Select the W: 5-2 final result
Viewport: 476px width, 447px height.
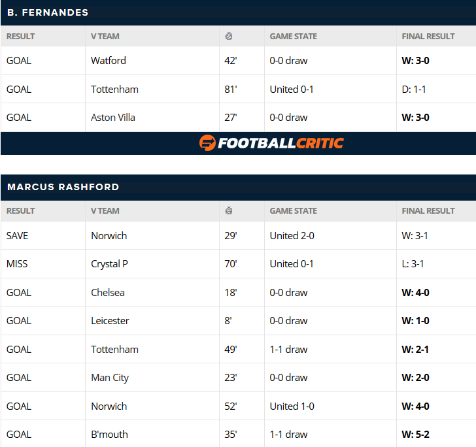(x=415, y=434)
